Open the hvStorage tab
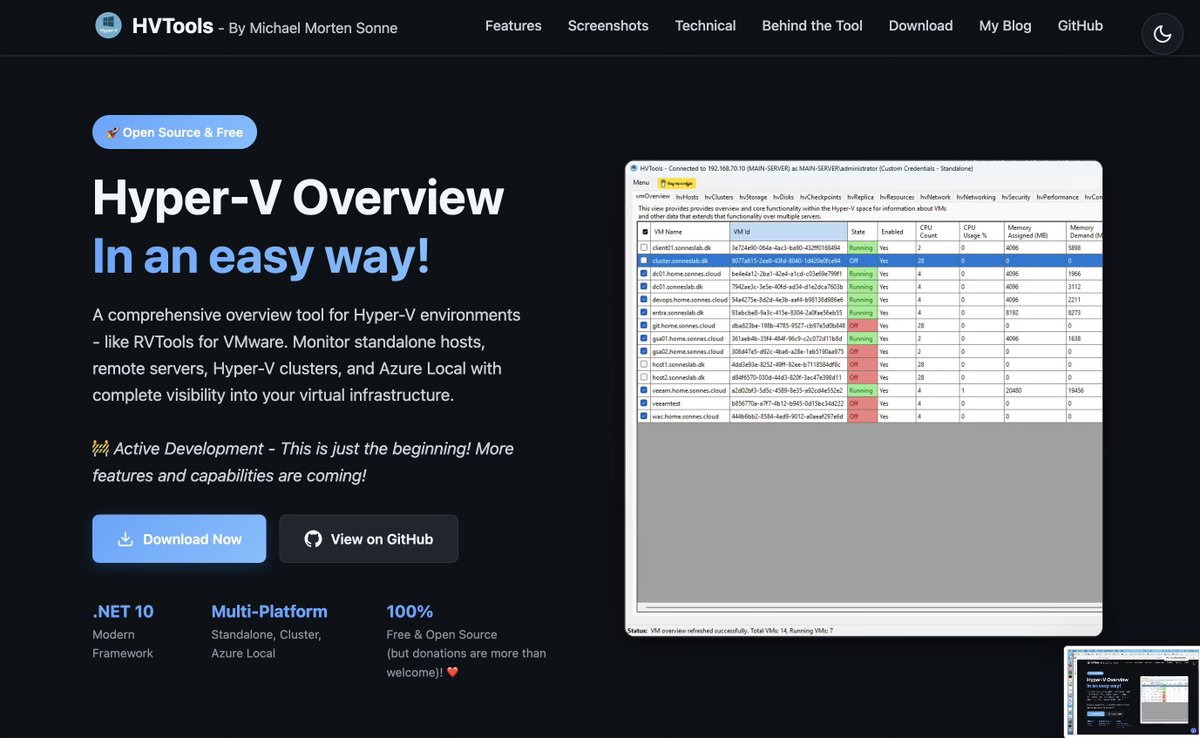 tap(753, 197)
